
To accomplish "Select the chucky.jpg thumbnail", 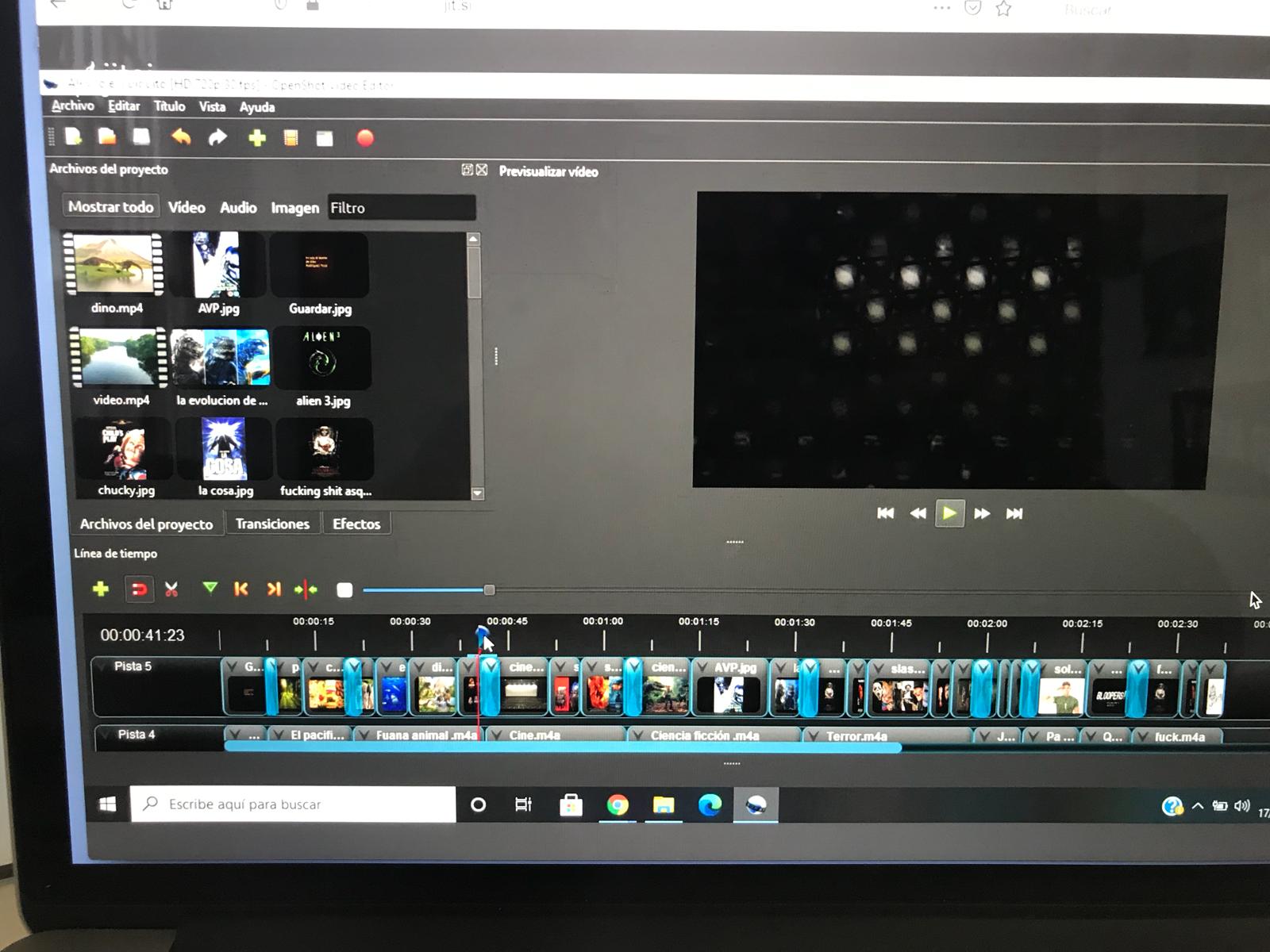I will click(x=125, y=452).
